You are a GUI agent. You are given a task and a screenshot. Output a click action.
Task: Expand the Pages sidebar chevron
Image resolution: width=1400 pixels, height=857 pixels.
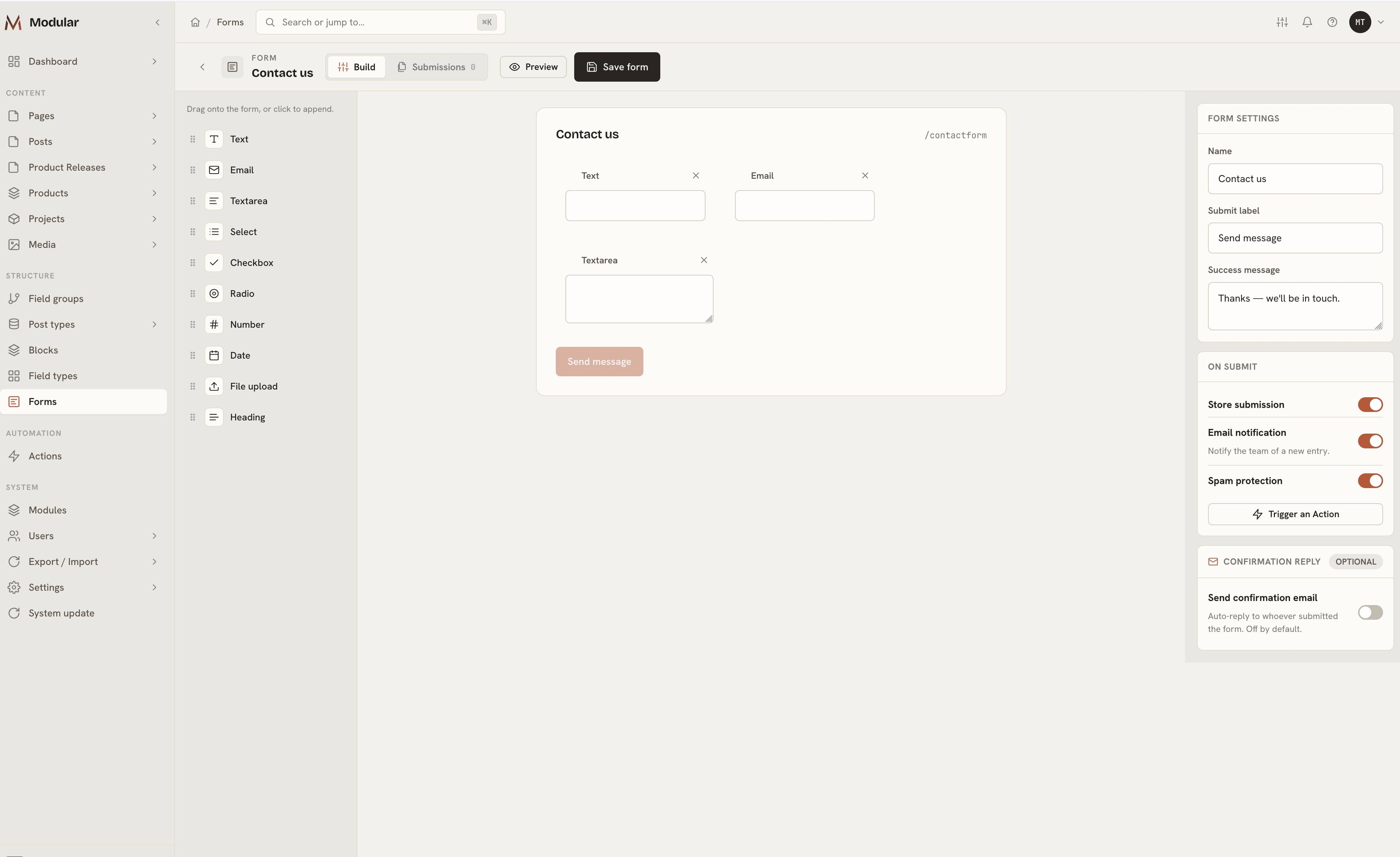[154, 116]
